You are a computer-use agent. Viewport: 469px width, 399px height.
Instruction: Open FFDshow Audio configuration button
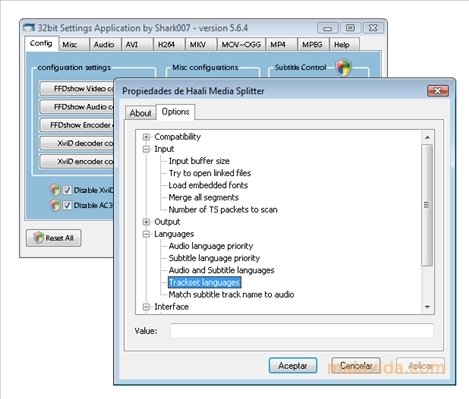pyautogui.click(x=77, y=107)
